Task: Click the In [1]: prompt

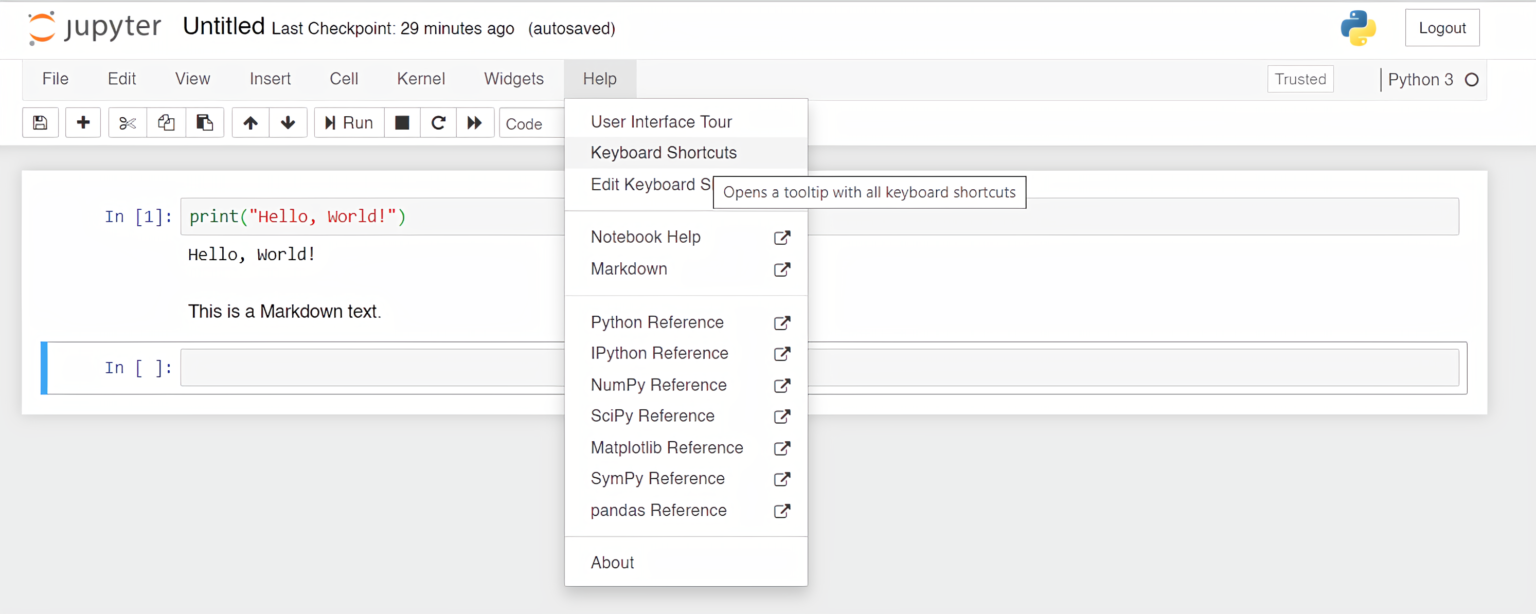Action: [x=139, y=217]
